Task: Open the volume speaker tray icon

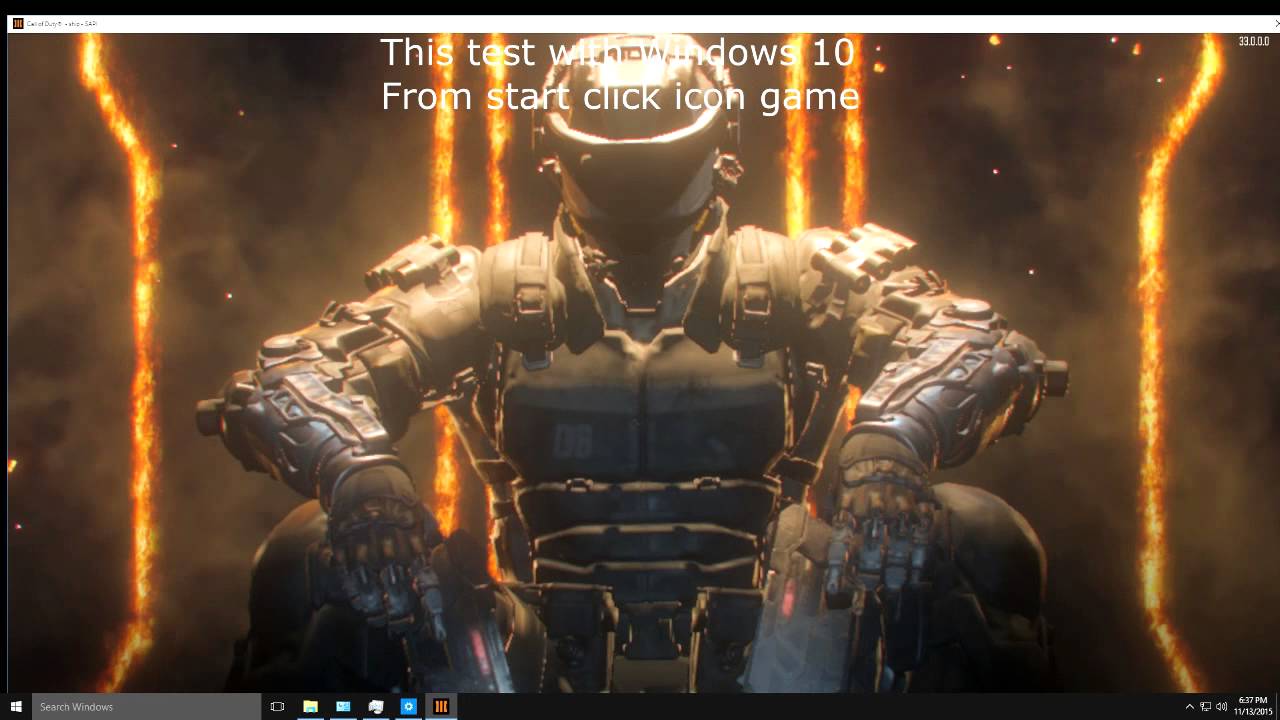Action: tap(1221, 707)
